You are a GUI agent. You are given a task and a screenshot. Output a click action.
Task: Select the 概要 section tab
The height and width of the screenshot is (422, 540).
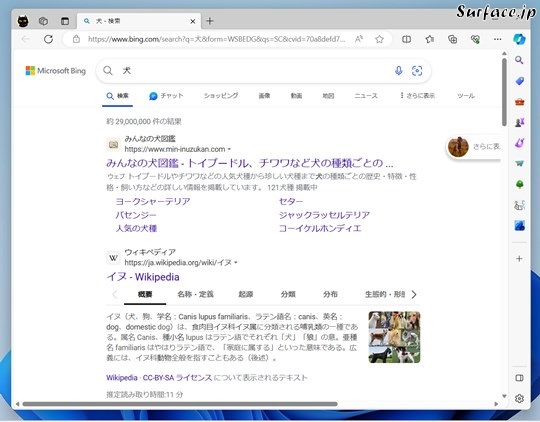tap(145, 294)
